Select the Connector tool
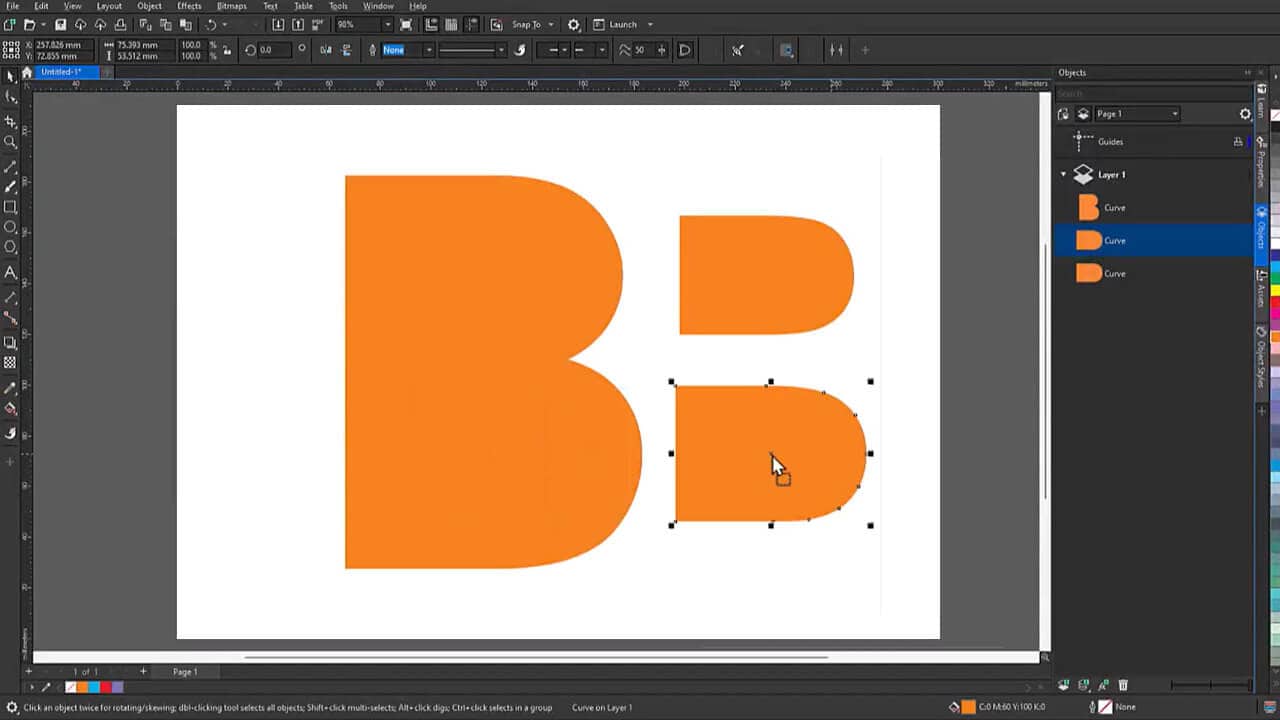The image size is (1280, 720). (x=11, y=317)
